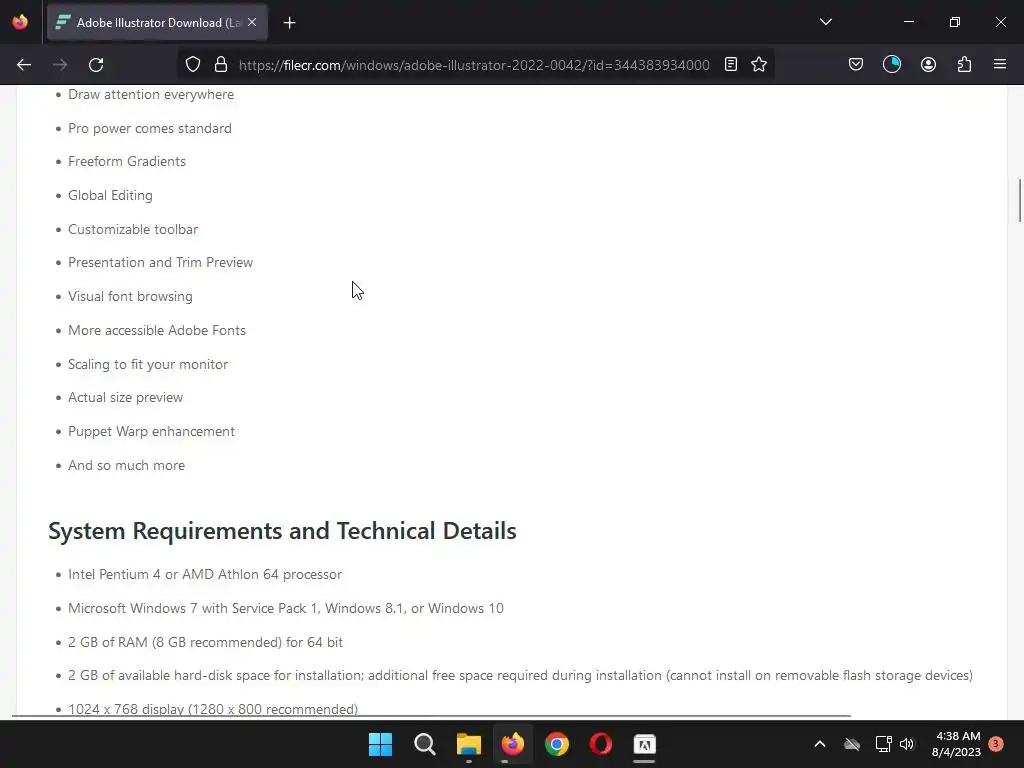
Task: Click the forward navigation arrow
Action: (x=60, y=65)
